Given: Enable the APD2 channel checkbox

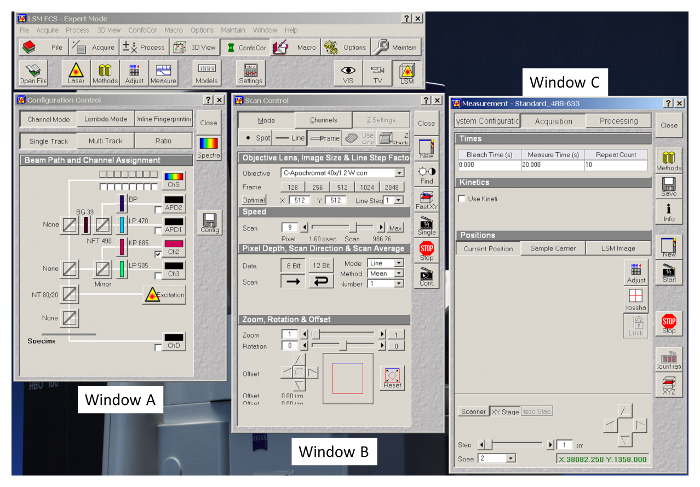Looking at the screenshot, I should pyautogui.click(x=157, y=210).
